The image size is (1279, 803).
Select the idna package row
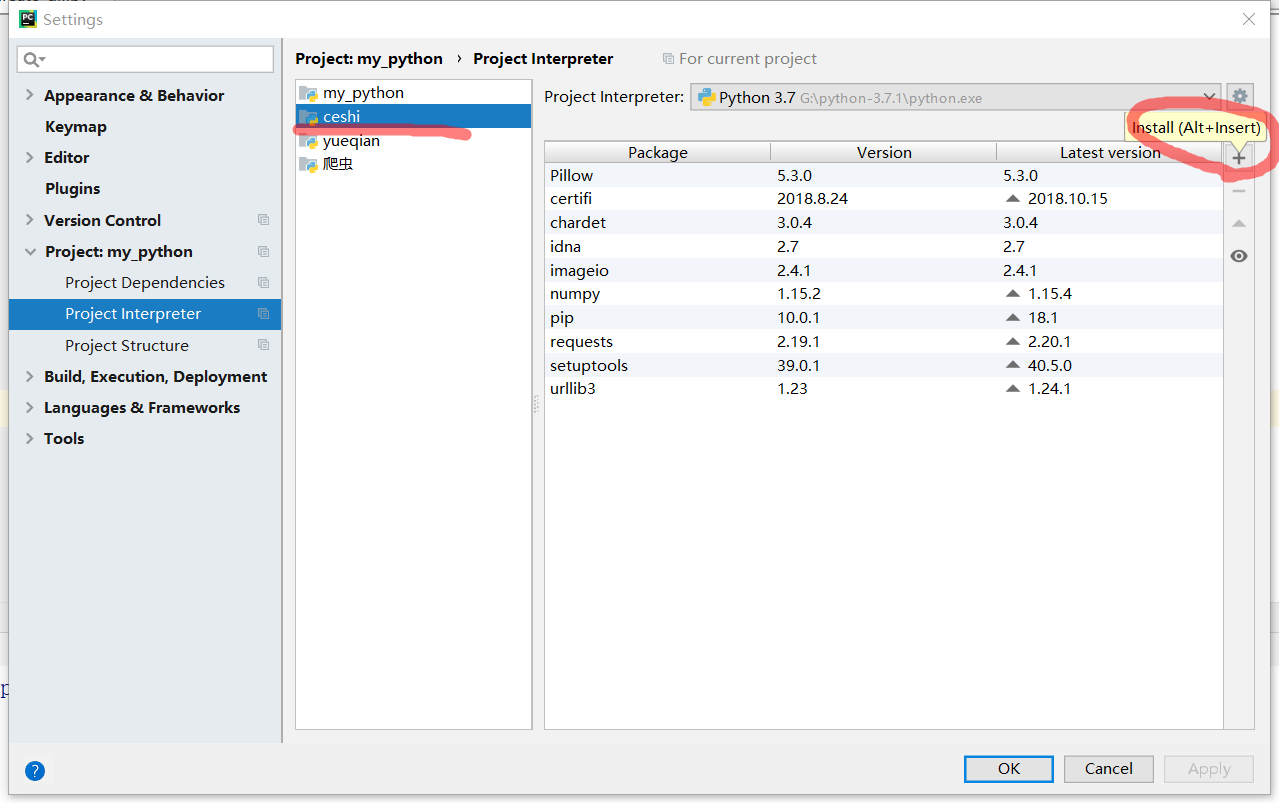tap(884, 246)
